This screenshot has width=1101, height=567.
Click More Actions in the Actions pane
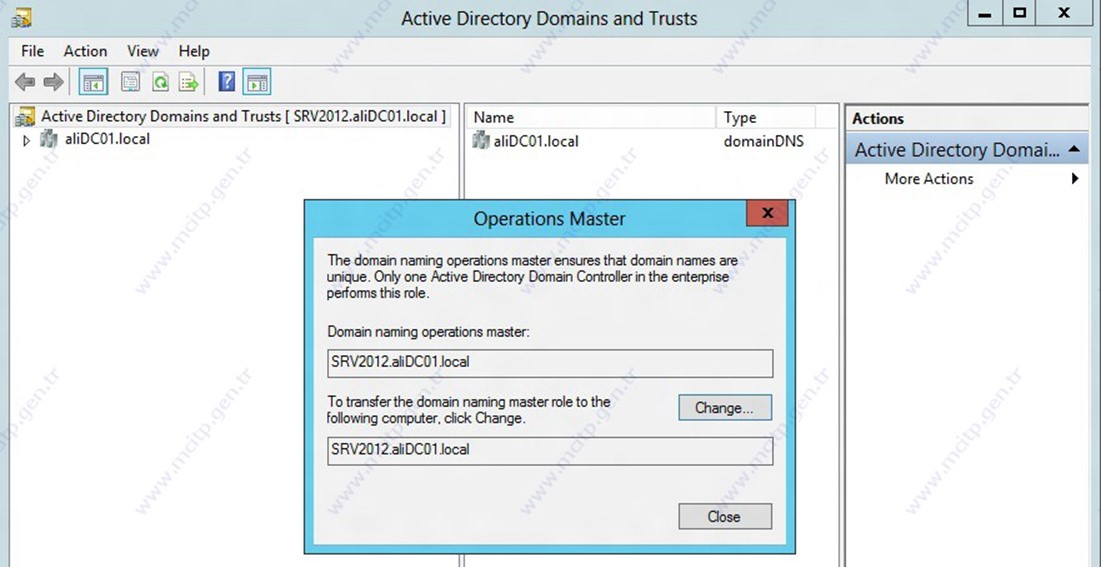tap(928, 178)
